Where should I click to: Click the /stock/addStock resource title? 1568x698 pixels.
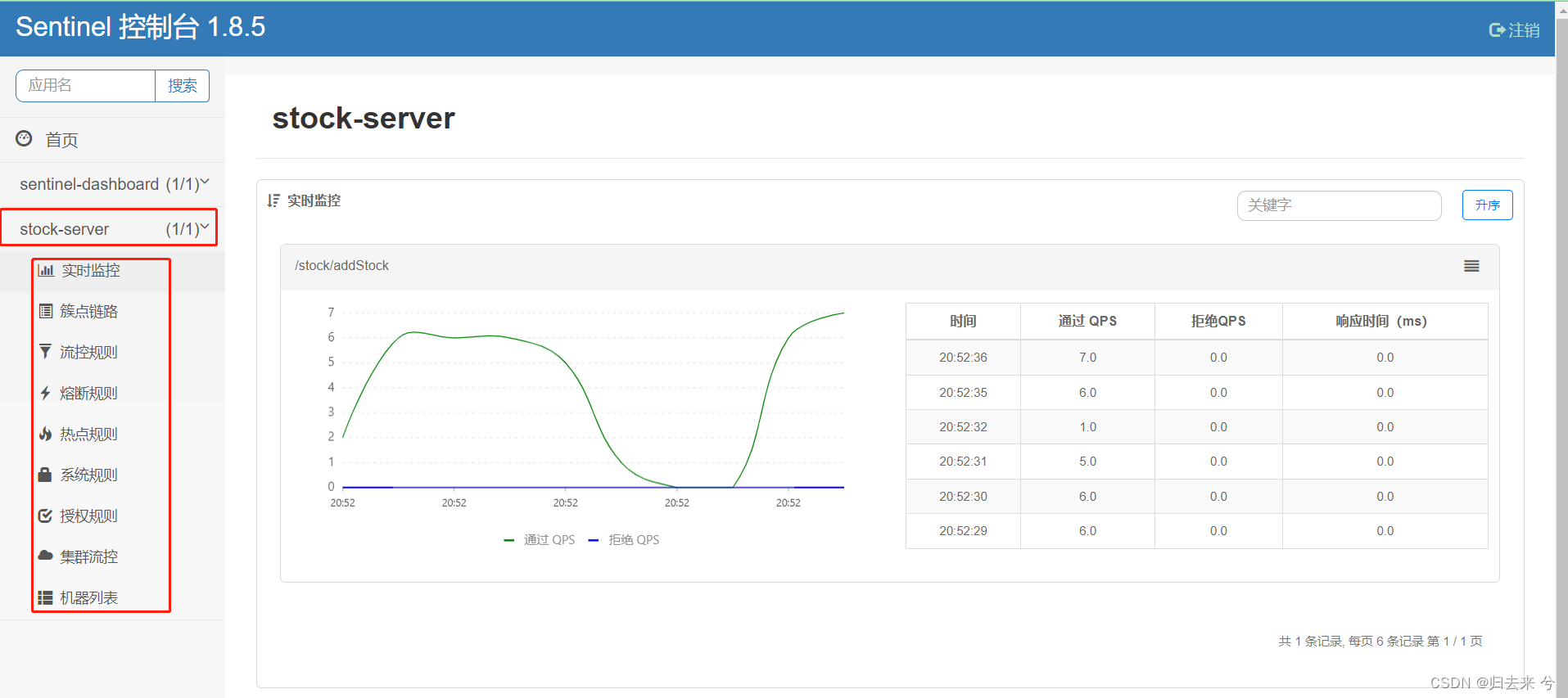point(341,266)
